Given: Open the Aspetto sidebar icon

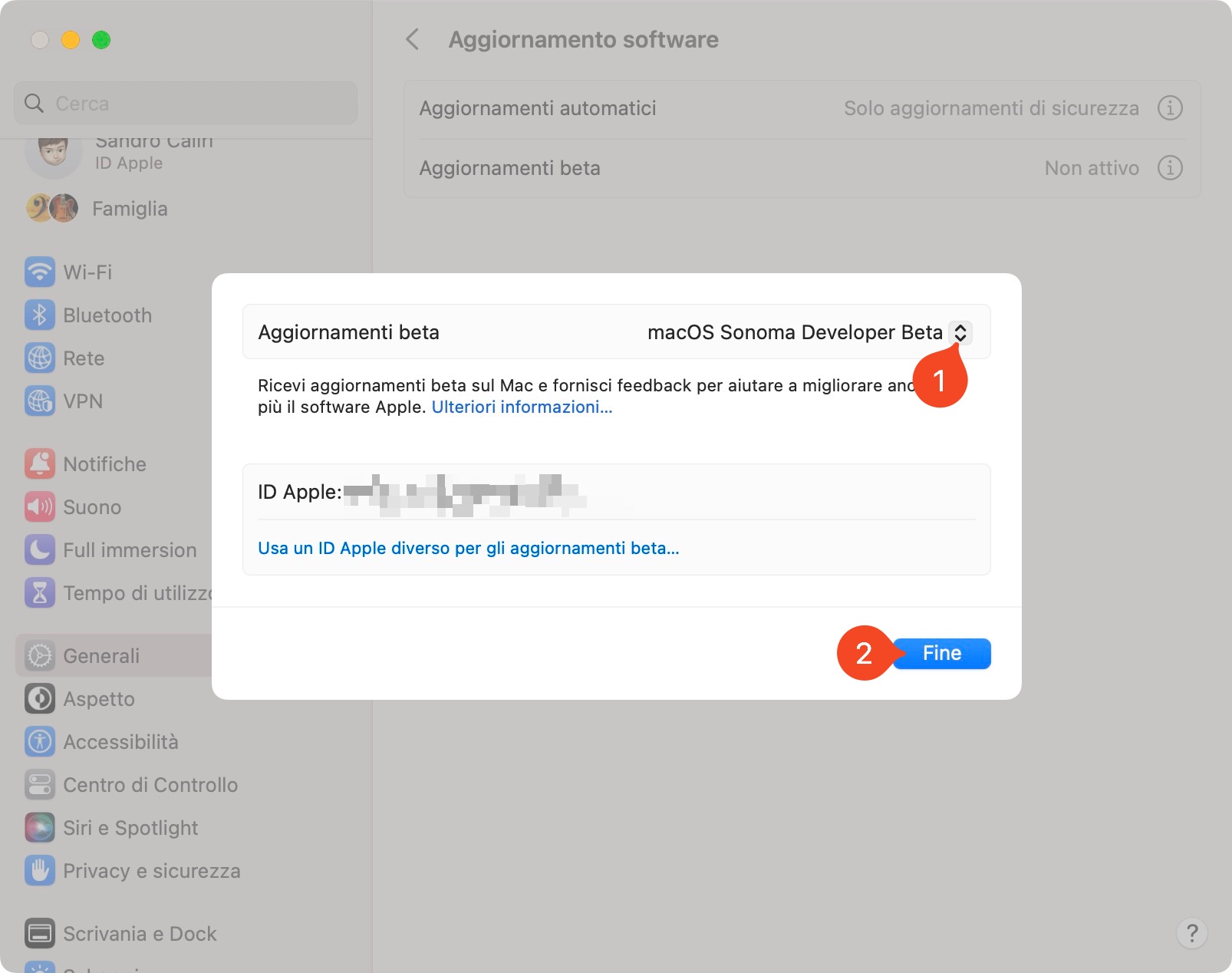Looking at the screenshot, I should point(40,698).
